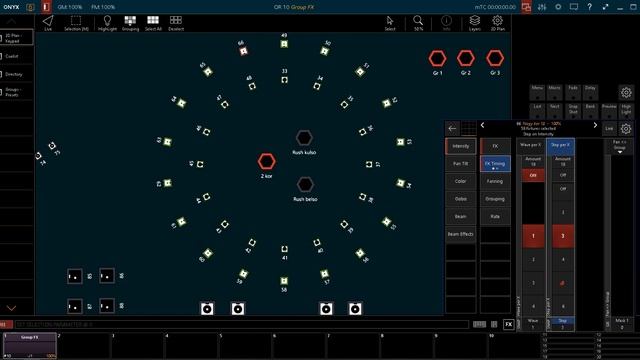640x360 pixels.
Task: Click the red window-layout icon in title bar
Action: (x=526, y=7)
